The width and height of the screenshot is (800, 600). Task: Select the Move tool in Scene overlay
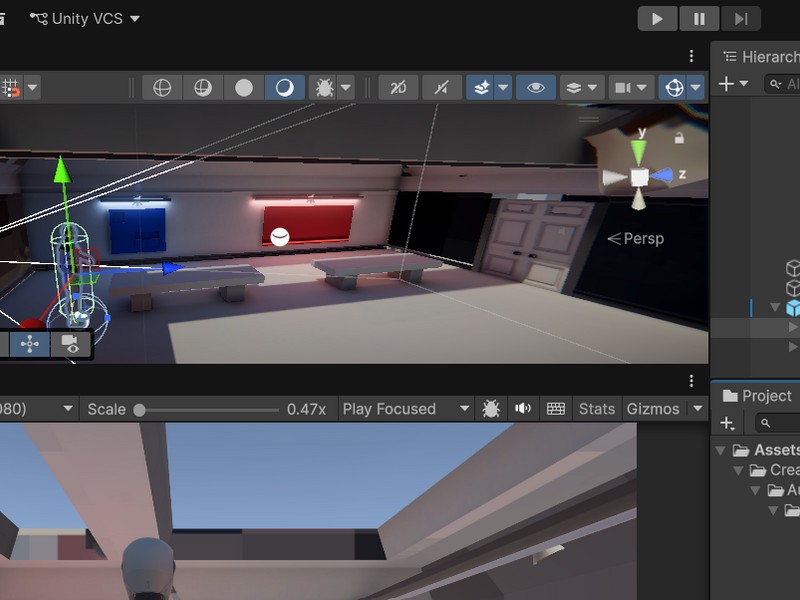[x=30, y=344]
